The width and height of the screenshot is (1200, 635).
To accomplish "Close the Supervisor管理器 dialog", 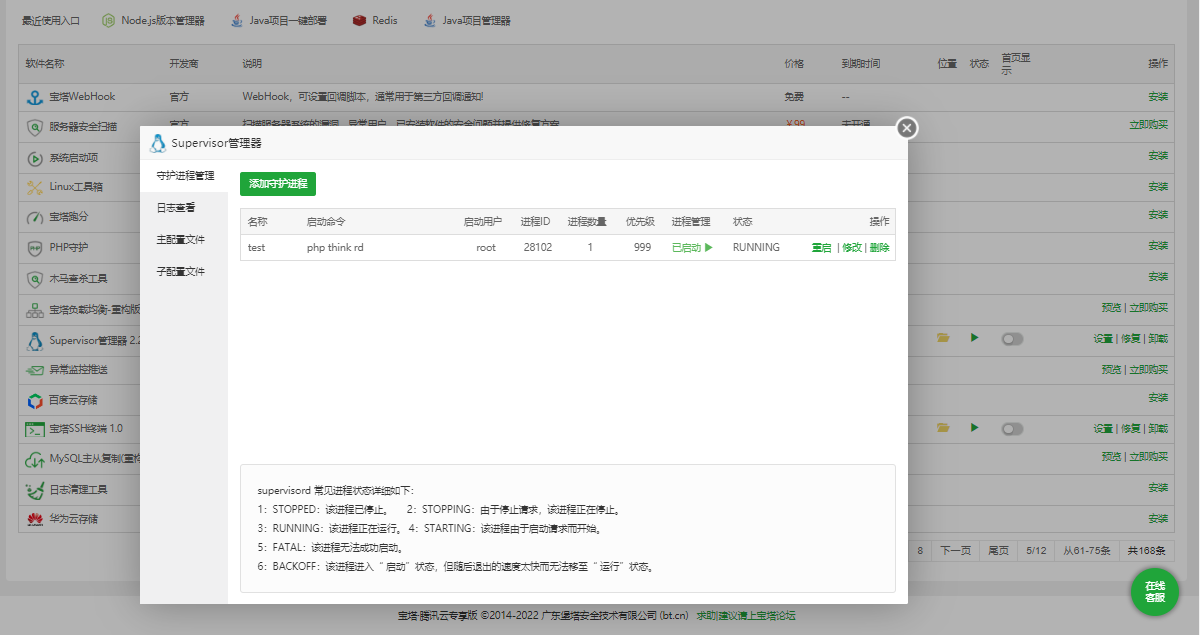I will pyautogui.click(x=906, y=128).
